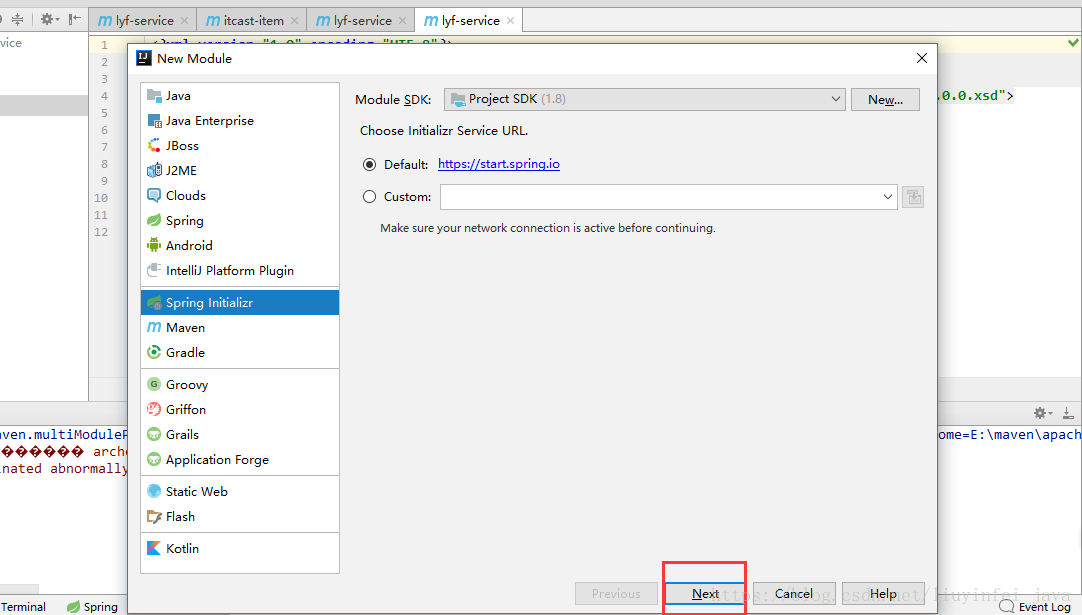
Task: Pick J2ME from the module list
Action: [239, 170]
